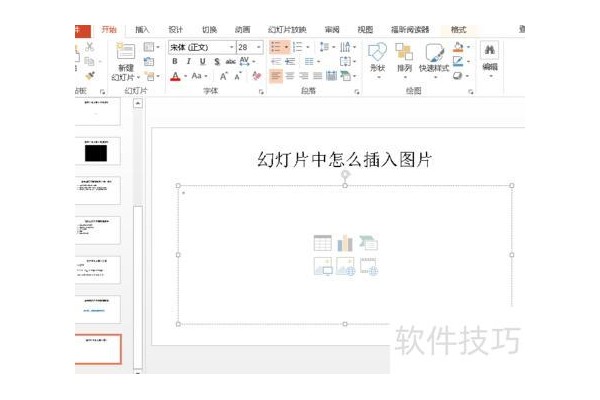
Task: Toggle Align Right paragraph button
Action: click(x=304, y=76)
